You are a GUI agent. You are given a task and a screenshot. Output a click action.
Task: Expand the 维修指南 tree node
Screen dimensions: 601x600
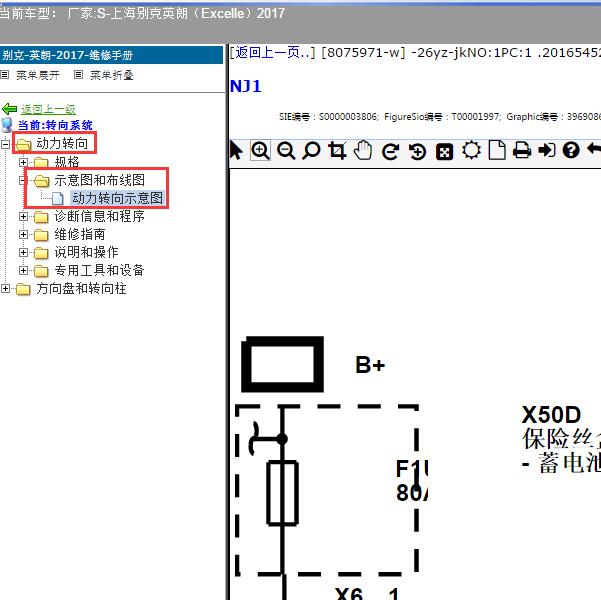click(x=23, y=234)
